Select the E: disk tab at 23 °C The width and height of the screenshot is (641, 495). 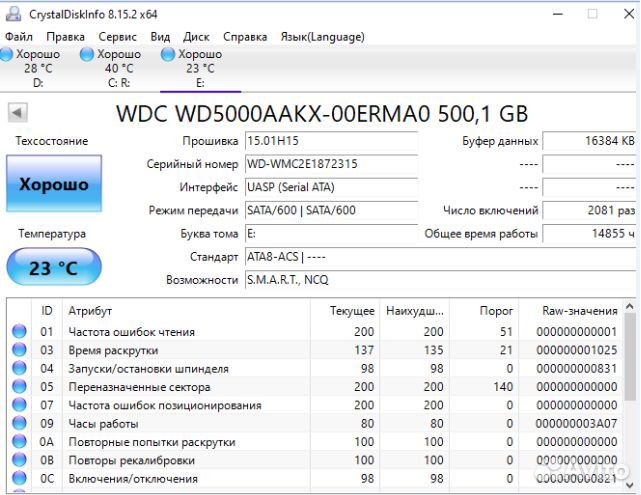(x=200, y=68)
